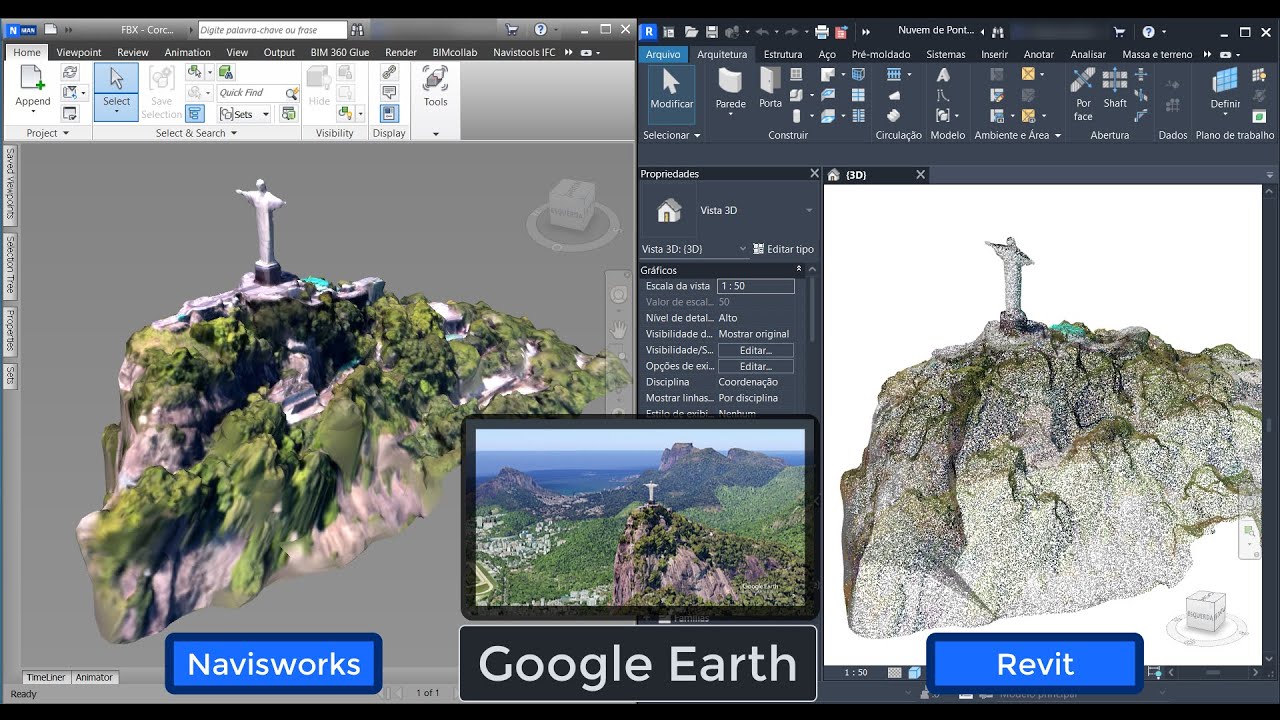This screenshot has height=720, width=1280.
Task: Click the Navisworks infocenter search binoculars icon
Action: point(357,30)
